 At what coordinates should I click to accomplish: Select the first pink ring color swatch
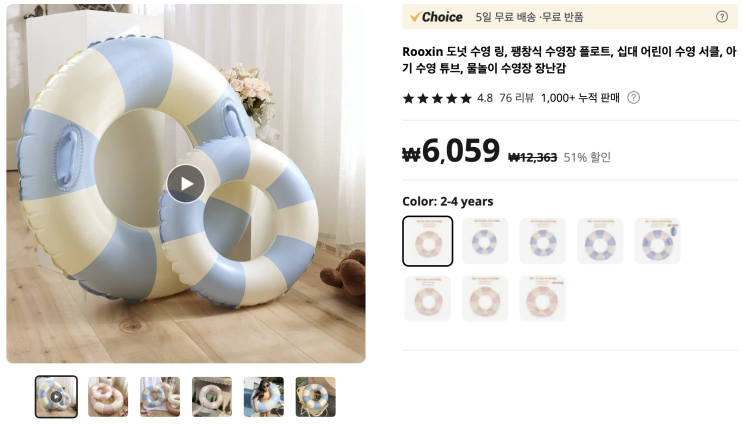[428, 241]
